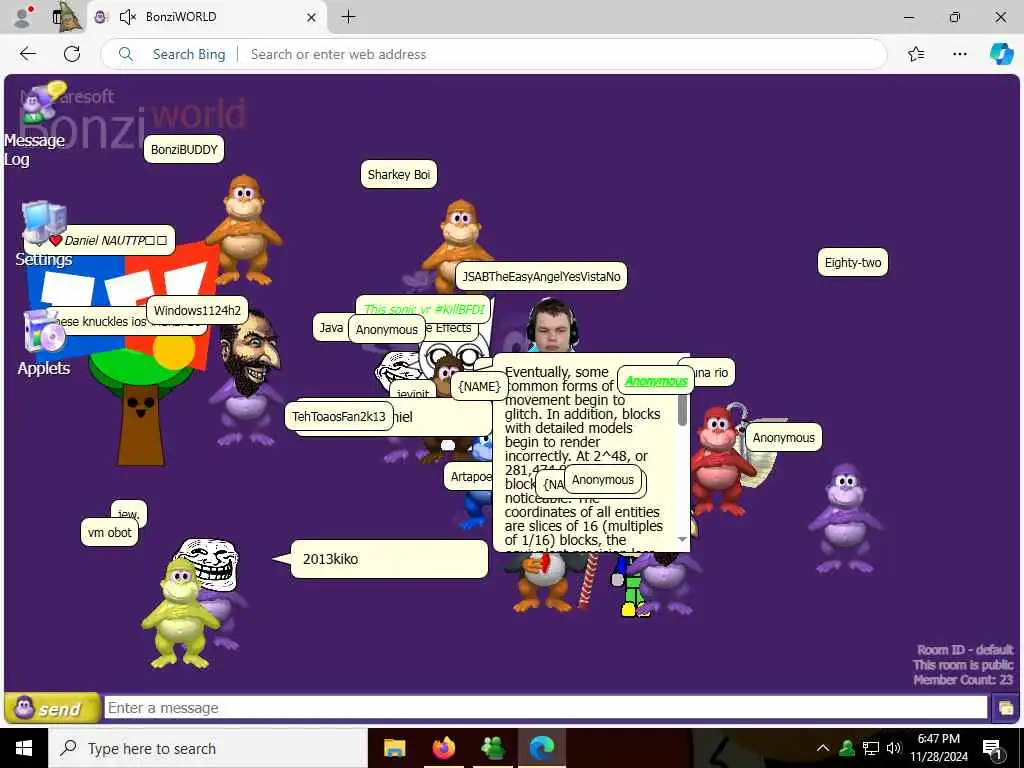Open the notification center icon
Viewport: 1024px width, 768px height.
point(992,749)
